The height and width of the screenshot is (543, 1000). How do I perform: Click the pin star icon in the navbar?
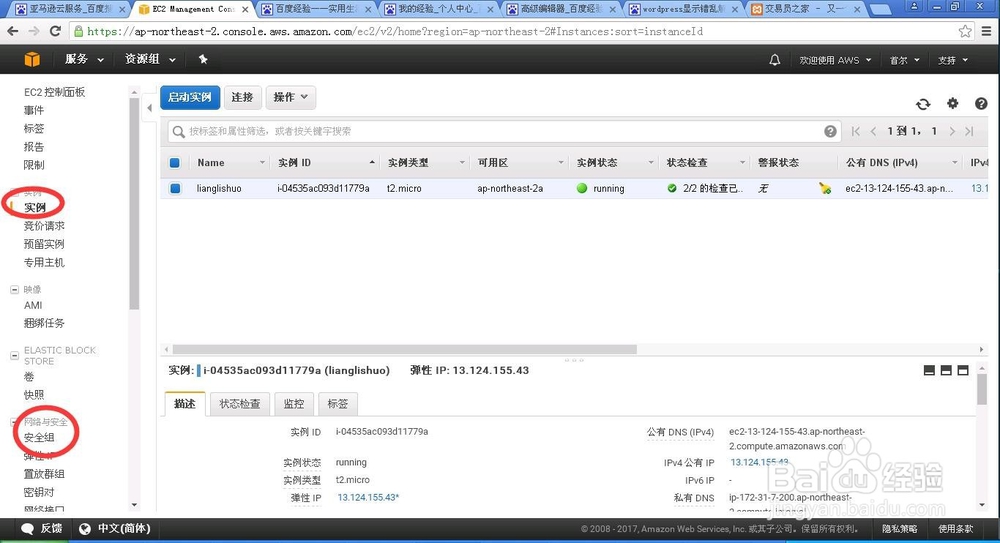[203, 59]
